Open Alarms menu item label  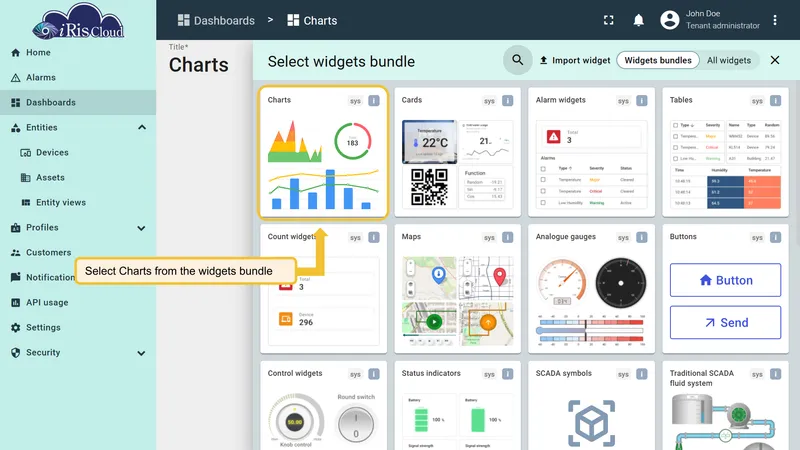(41, 78)
